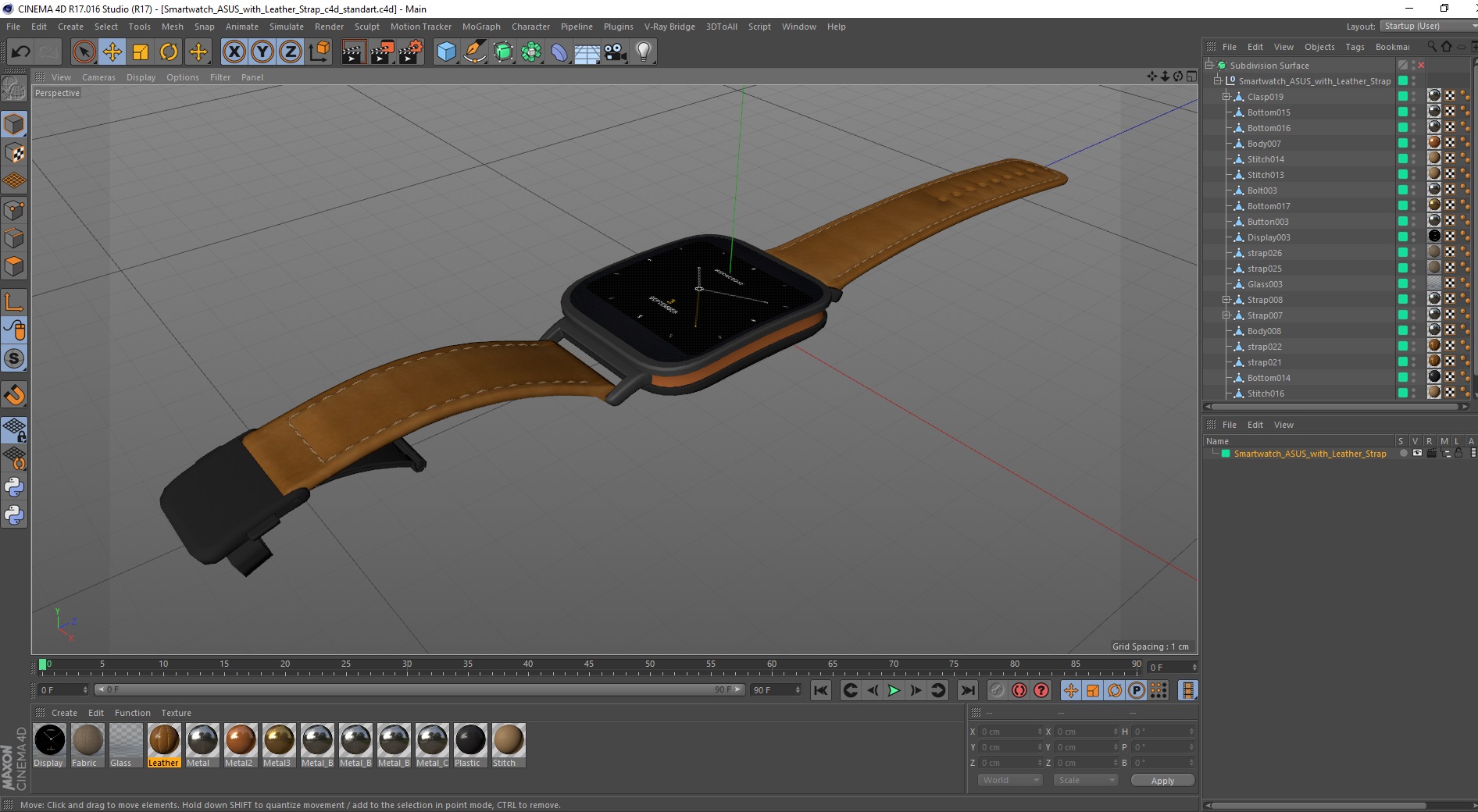Open the Scale coordinate dropdown

coord(1086,780)
